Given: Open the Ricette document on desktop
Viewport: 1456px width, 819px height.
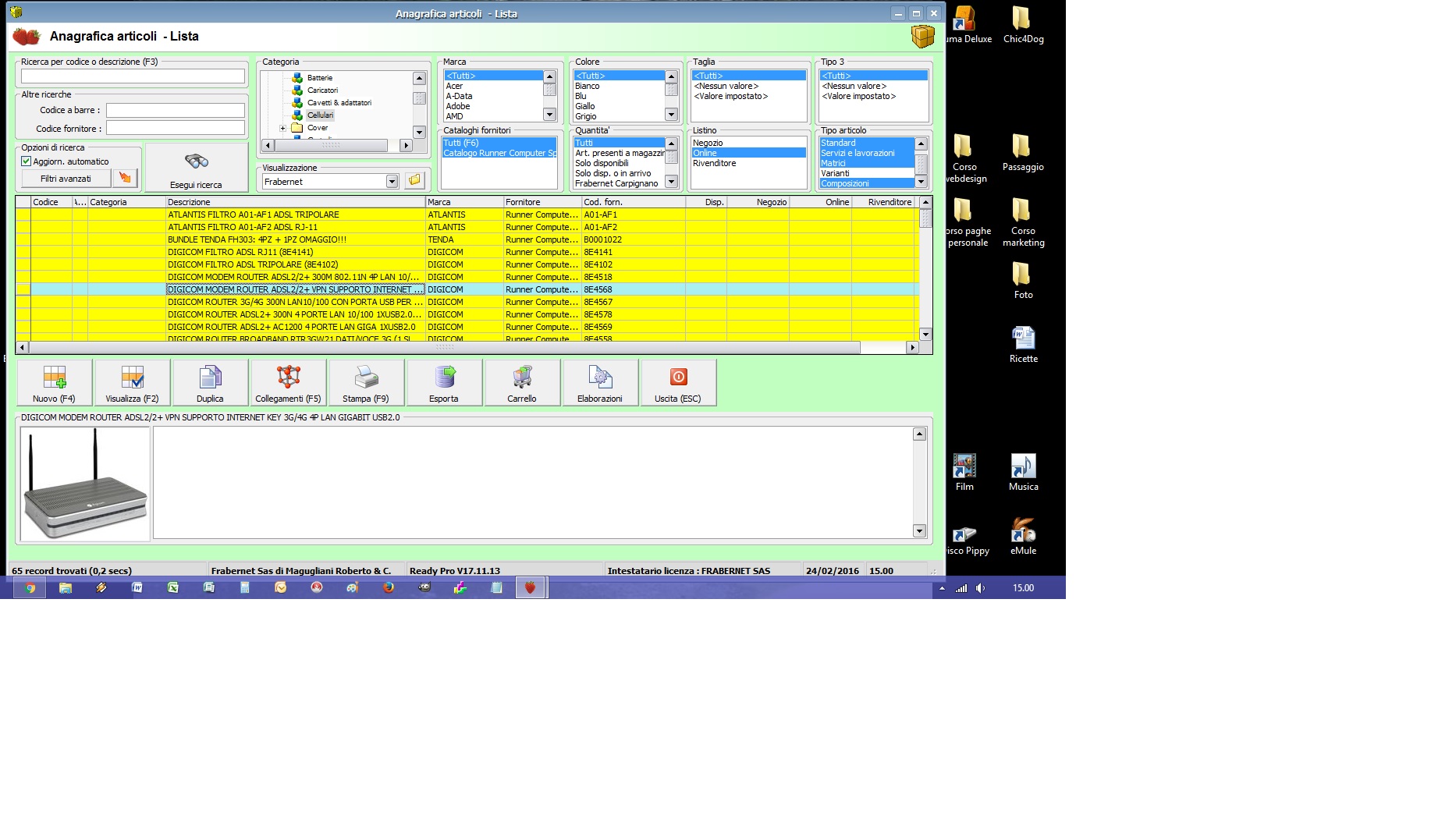Looking at the screenshot, I should [x=1023, y=345].
